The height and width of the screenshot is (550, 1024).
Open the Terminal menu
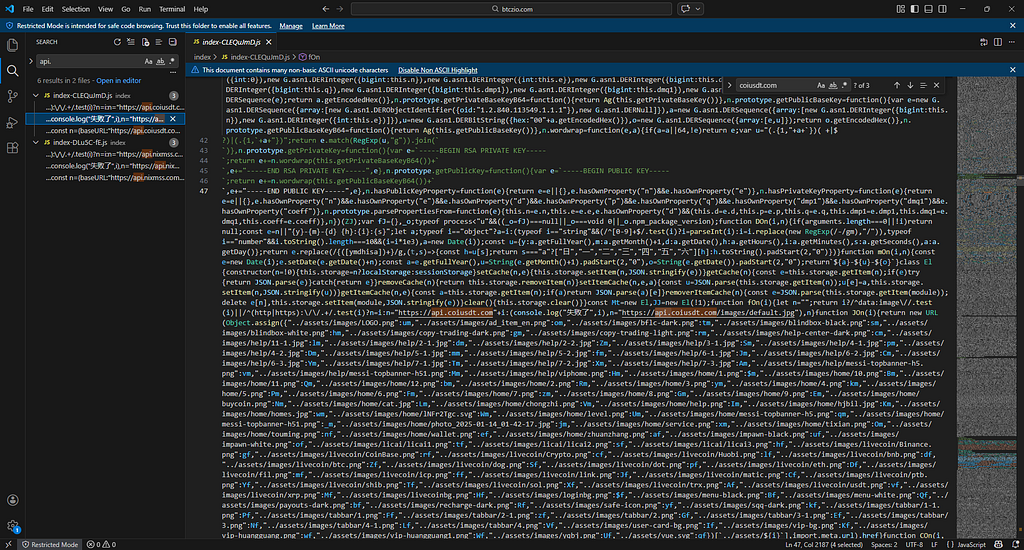click(x=172, y=9)
